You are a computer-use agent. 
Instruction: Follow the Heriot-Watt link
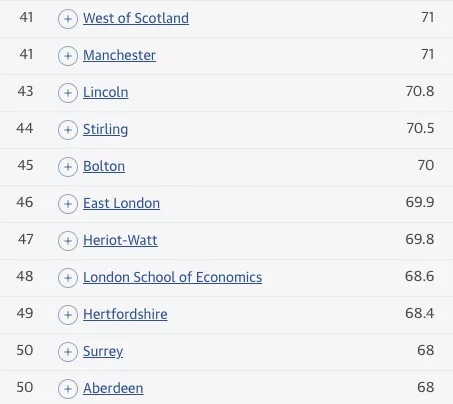pyautogui.click(x=120, y=240)
